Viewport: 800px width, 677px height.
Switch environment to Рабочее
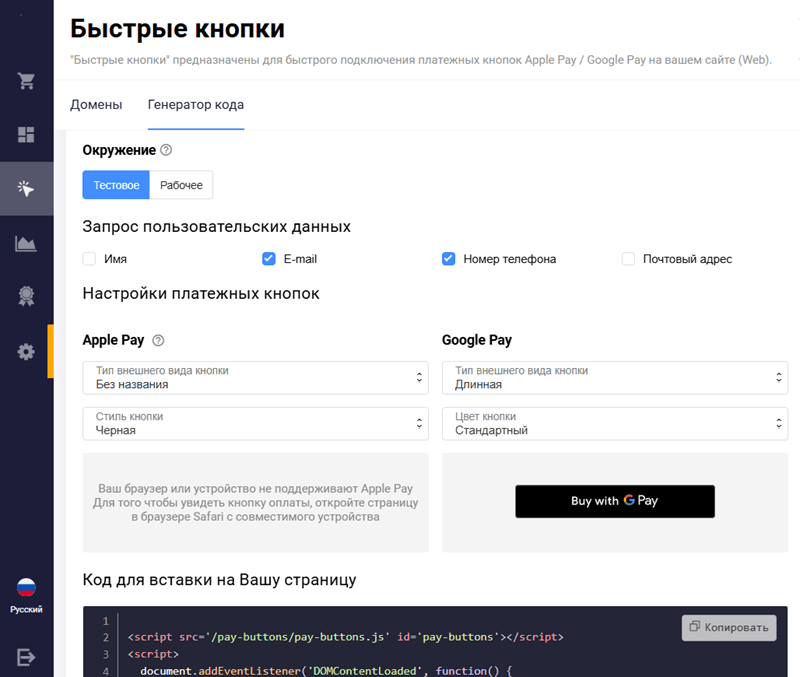(182, 185)
